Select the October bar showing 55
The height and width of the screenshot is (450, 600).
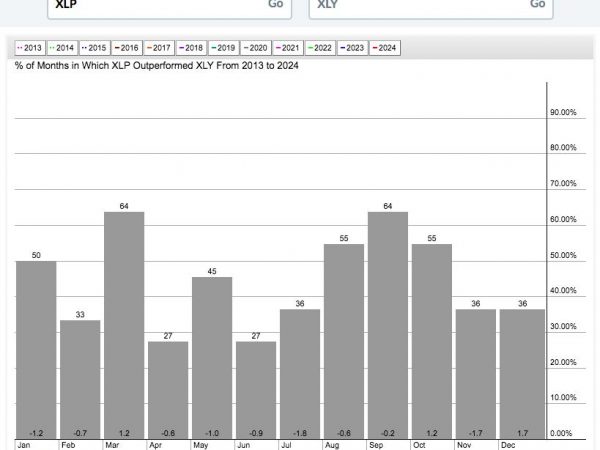click(x=432, y=341)
